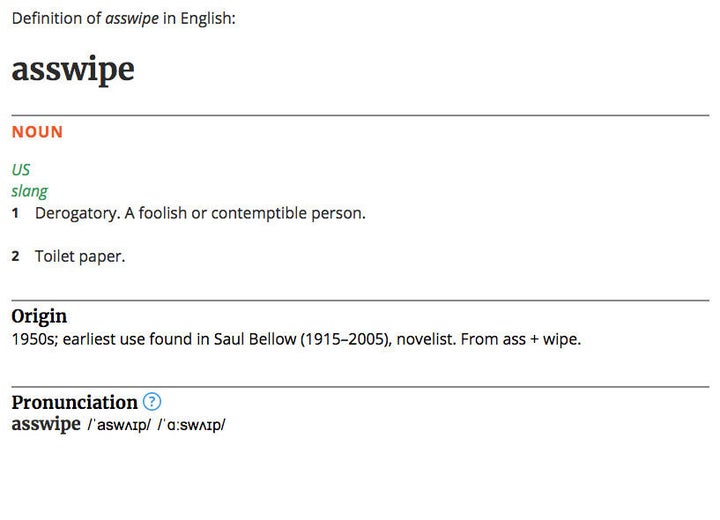
Task: Click the green slang register label
Action: (29, 191)
